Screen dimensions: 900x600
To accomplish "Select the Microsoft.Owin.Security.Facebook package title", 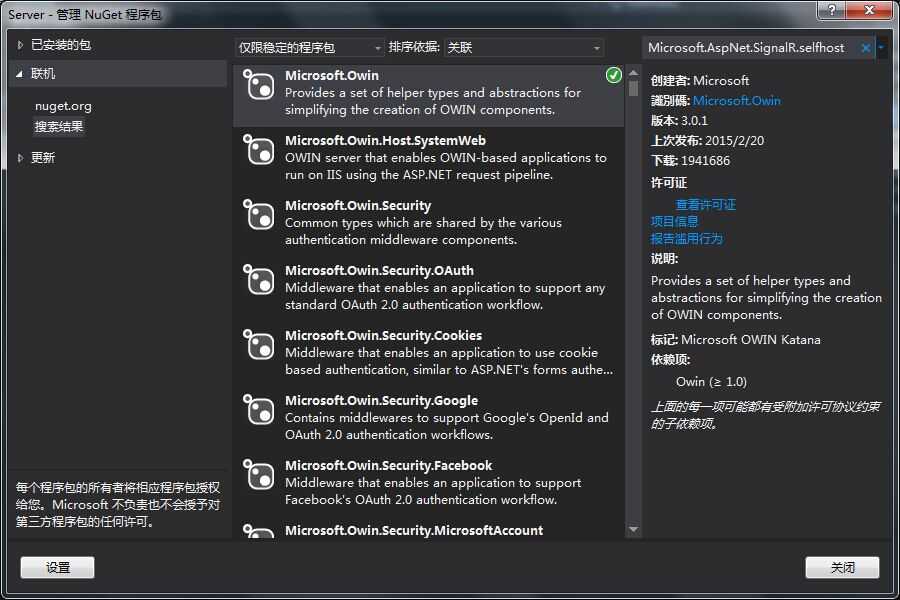I will (389, 464).
